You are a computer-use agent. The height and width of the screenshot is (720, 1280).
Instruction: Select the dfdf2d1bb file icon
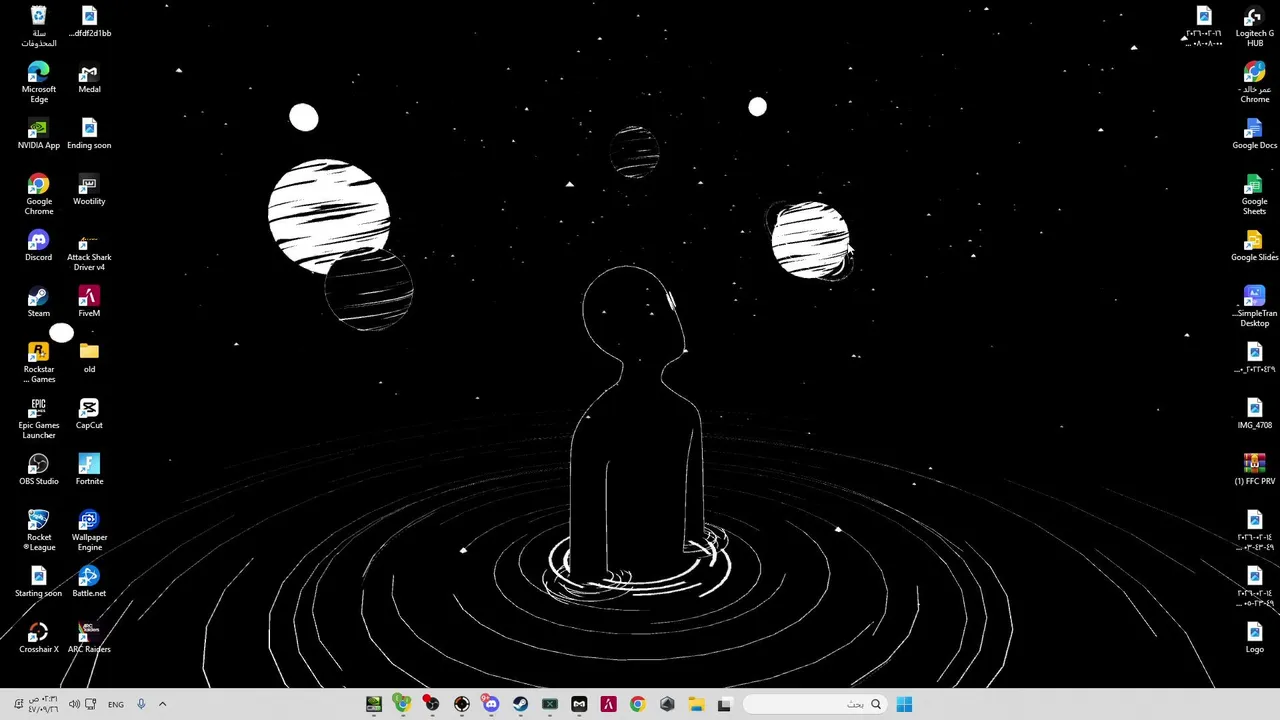pyautogui.click(x=89, y=22)
